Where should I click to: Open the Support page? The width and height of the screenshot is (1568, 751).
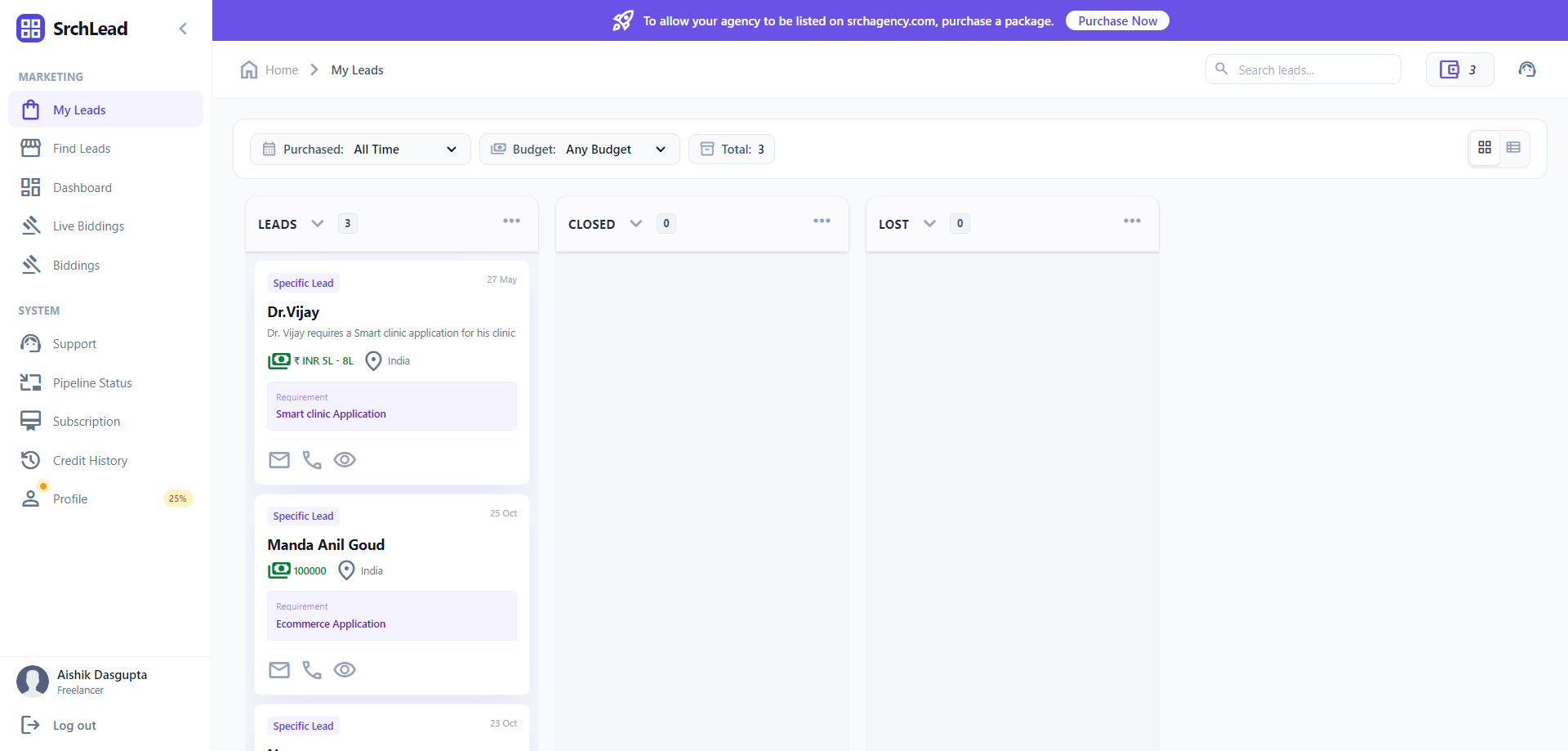coord(106,343)
